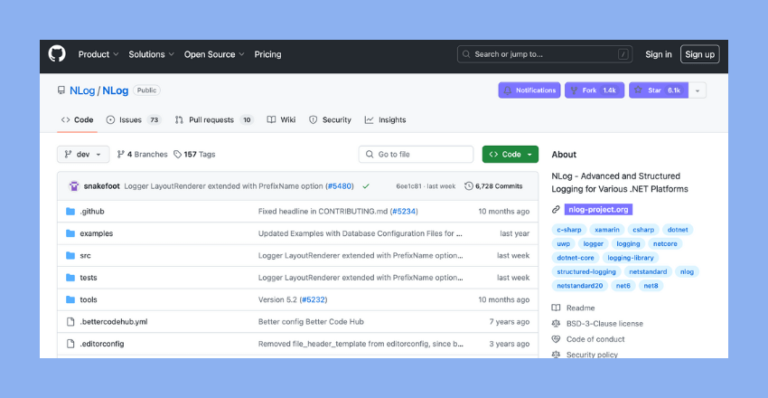The height and width of the screenshot is (398, 768).
Task: Click the snakefoot avatar icon
Action: (x=74, y=186)
